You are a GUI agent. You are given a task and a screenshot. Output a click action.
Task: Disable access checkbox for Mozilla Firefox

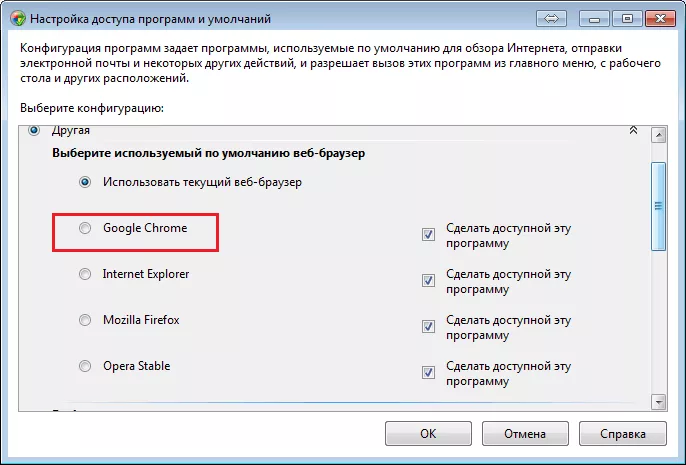tap(428, 326)
